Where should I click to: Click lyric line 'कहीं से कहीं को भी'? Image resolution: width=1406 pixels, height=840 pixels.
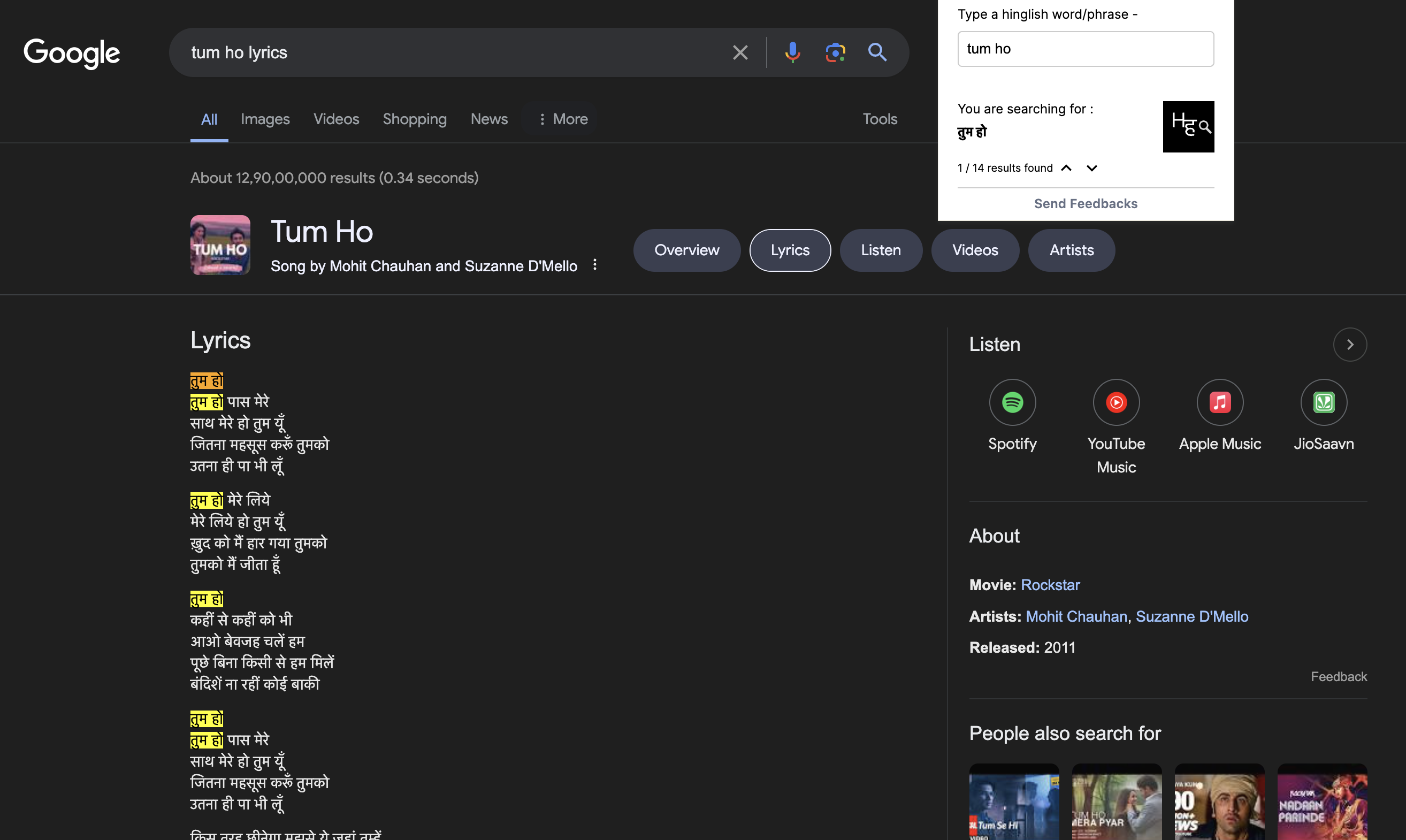click(241, 620)
